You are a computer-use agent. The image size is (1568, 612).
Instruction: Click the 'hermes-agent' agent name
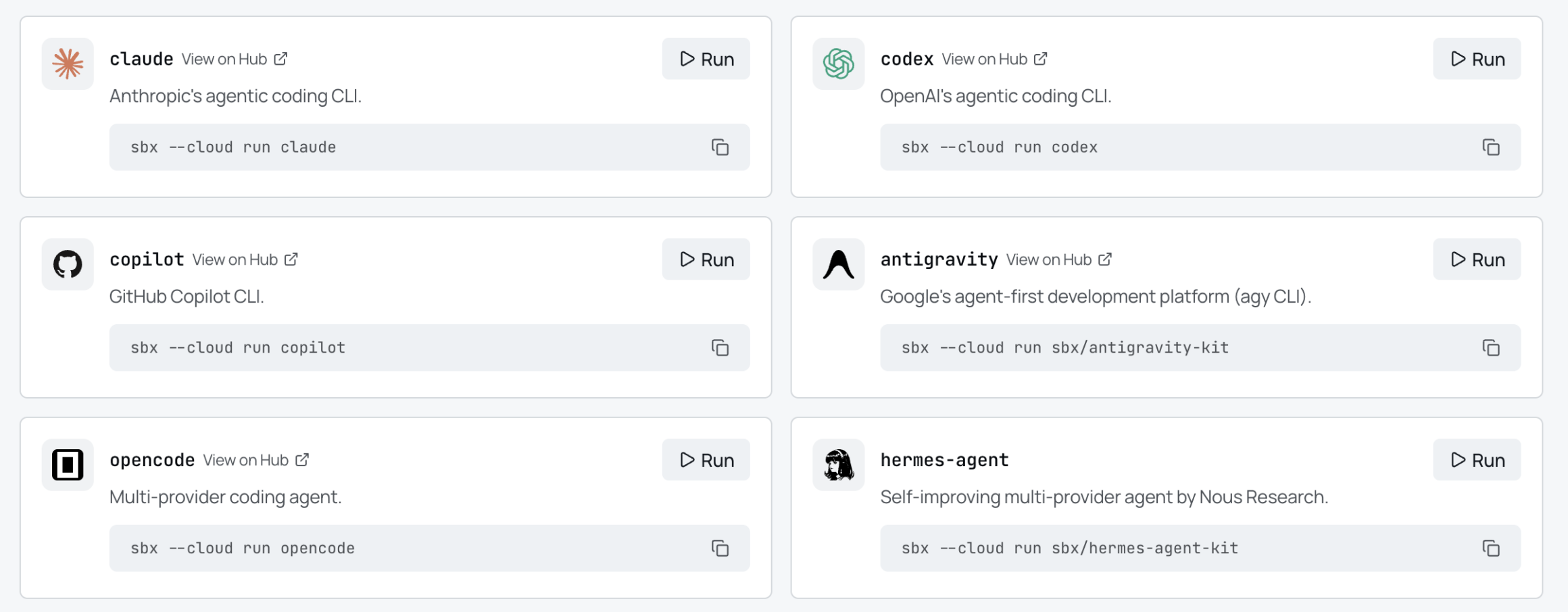(944, 461)
